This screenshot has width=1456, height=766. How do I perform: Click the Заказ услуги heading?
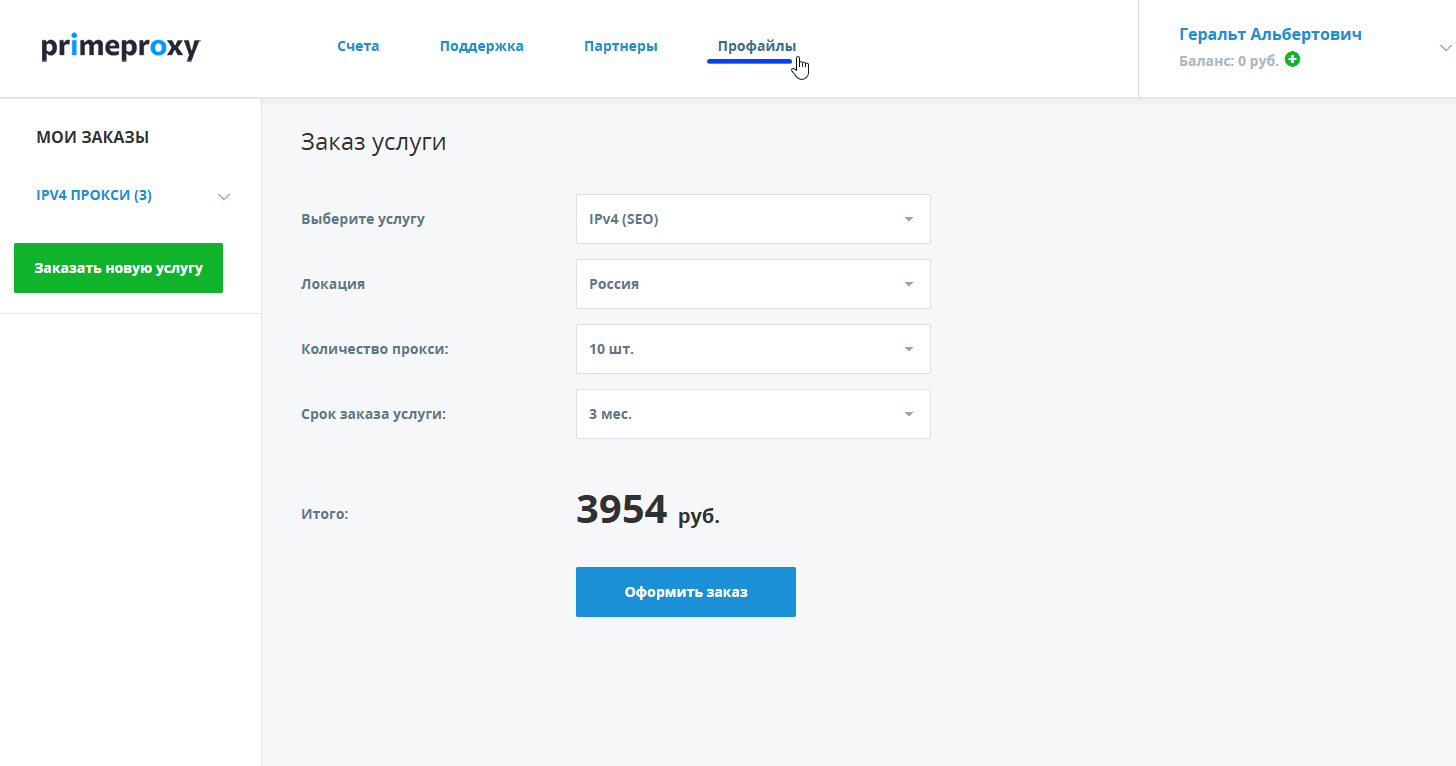coord(374,142)
